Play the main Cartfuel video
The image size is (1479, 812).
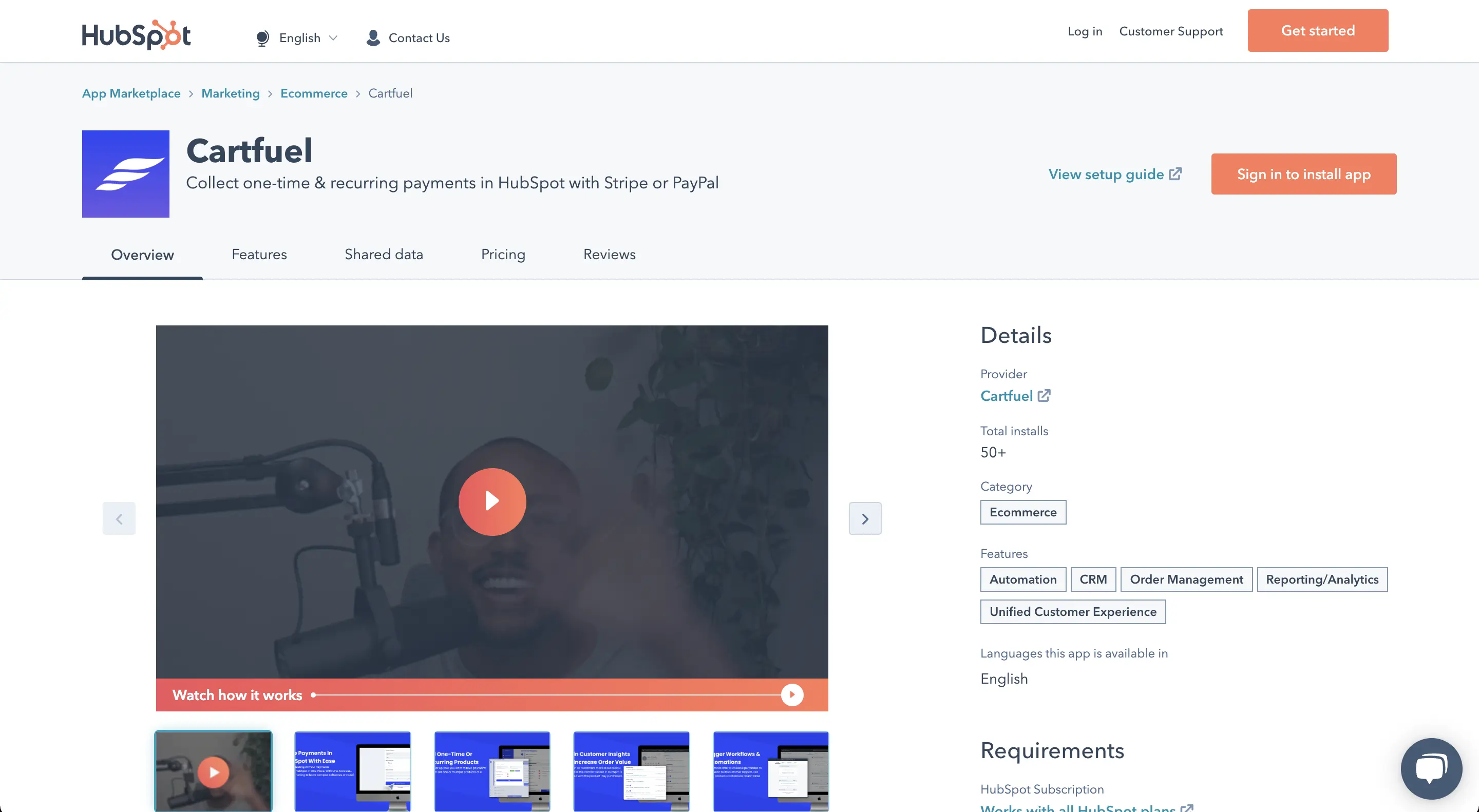click(492, 502)
